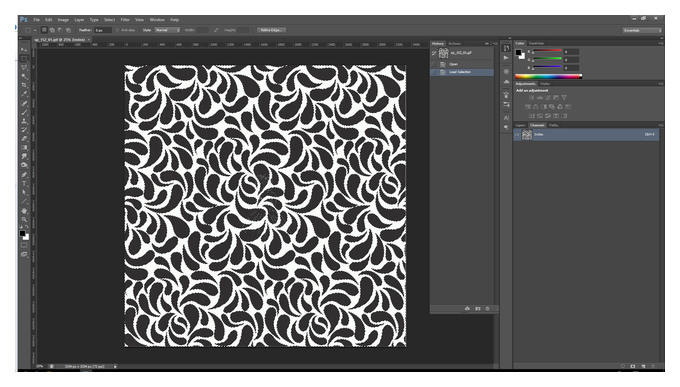680x387 pixels.
Task: Select the History Brush tool
Action: [x=24, y=130]
